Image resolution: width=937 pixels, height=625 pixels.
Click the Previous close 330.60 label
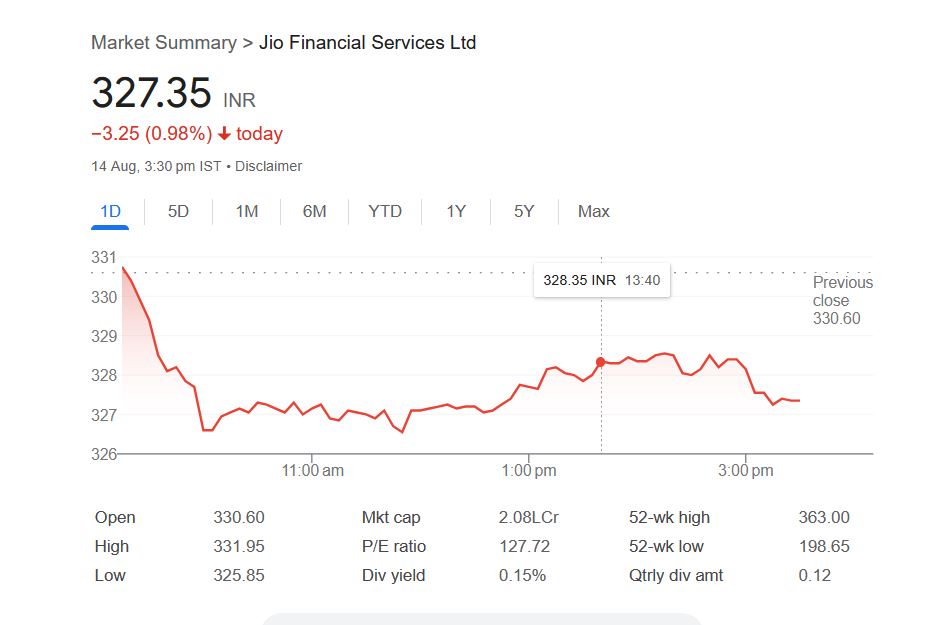point(842,300)
